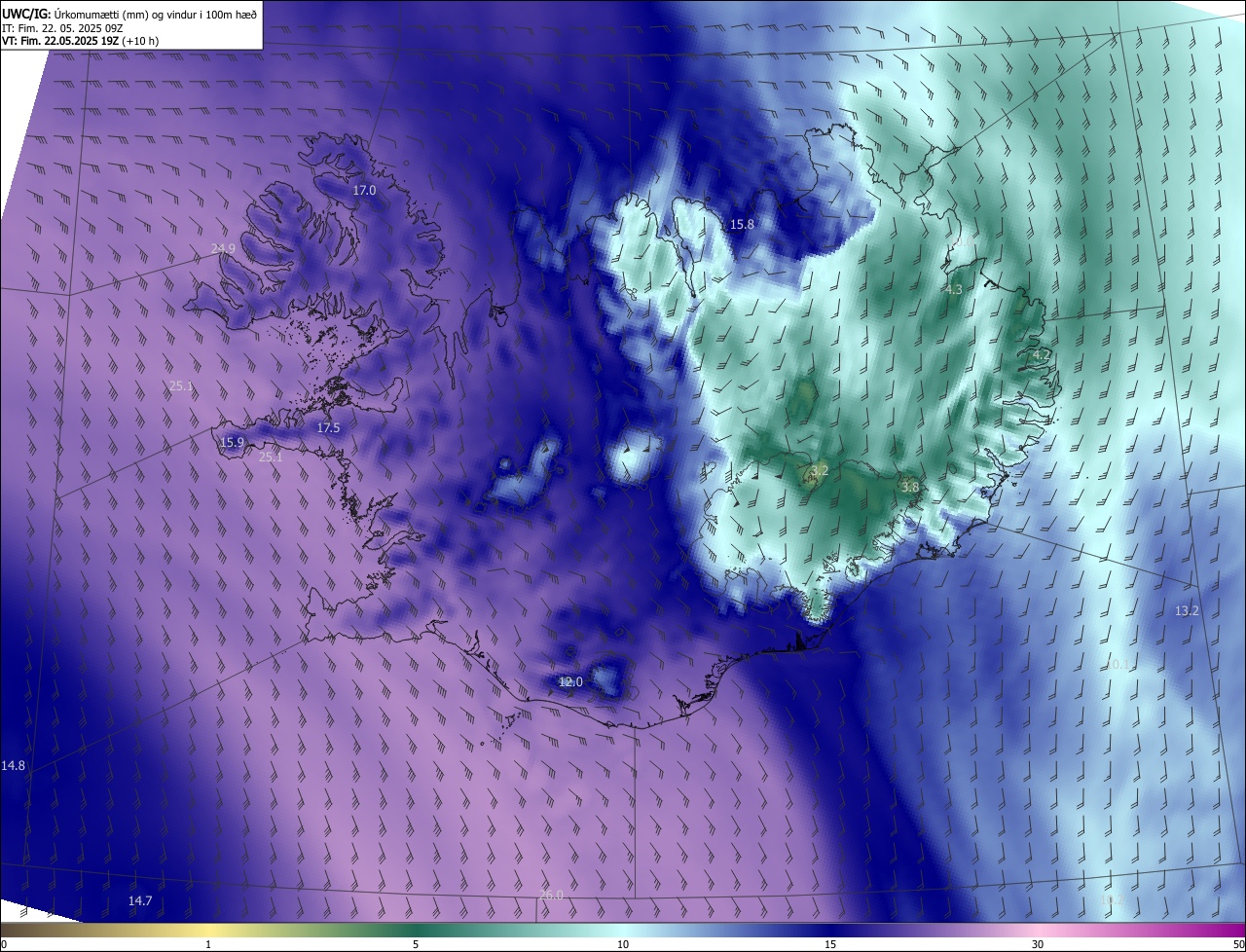Click the 4.3 value label on the map
The height and width of the screenshot is (952, 1246).
(x=954, y=290)
